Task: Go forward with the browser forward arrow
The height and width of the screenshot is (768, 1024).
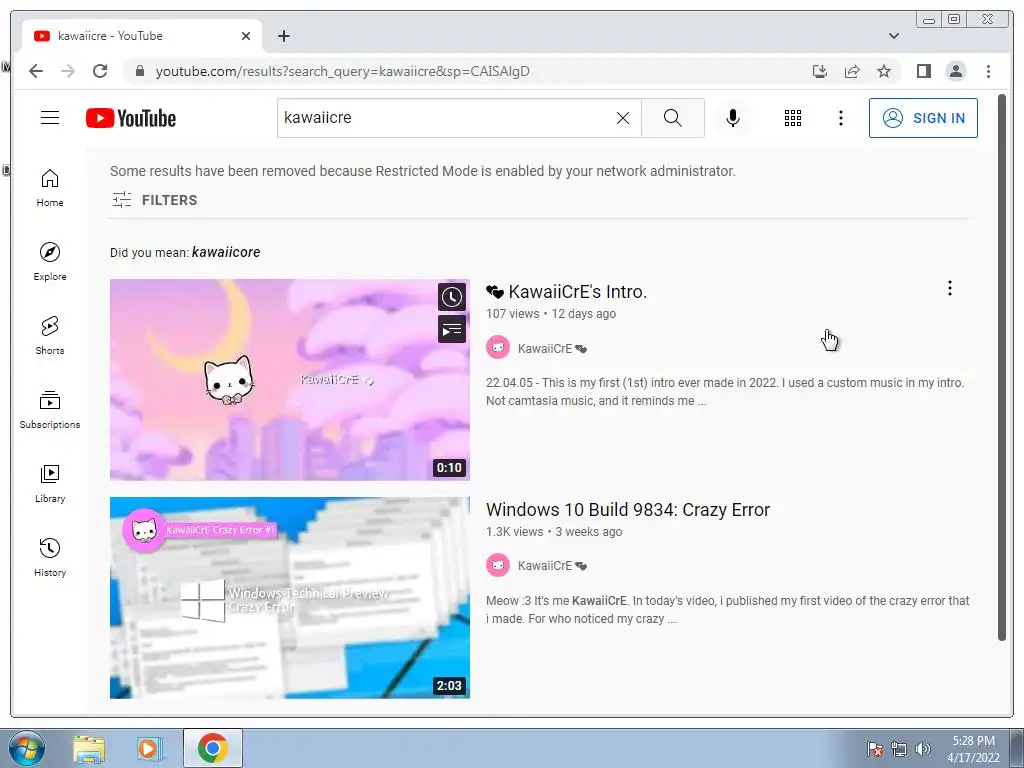Action: 68,71
